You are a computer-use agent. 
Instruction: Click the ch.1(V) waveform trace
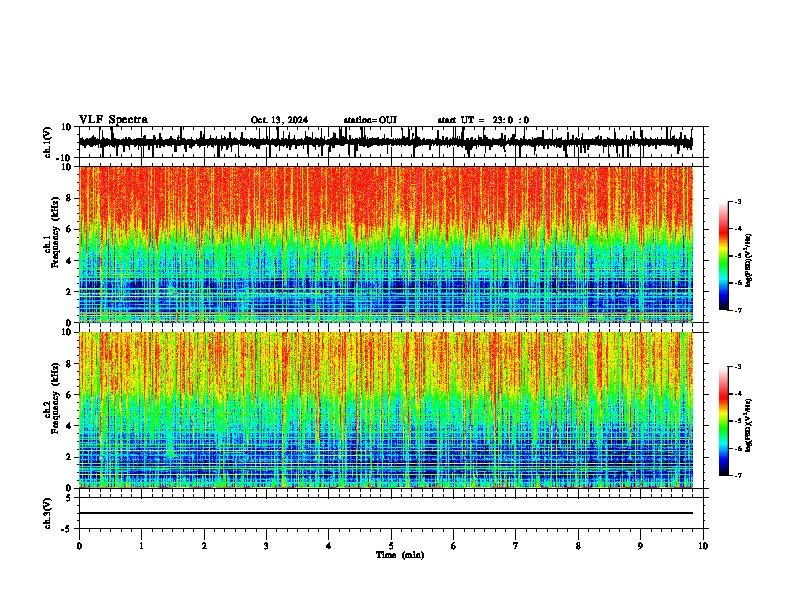[386, 142]
